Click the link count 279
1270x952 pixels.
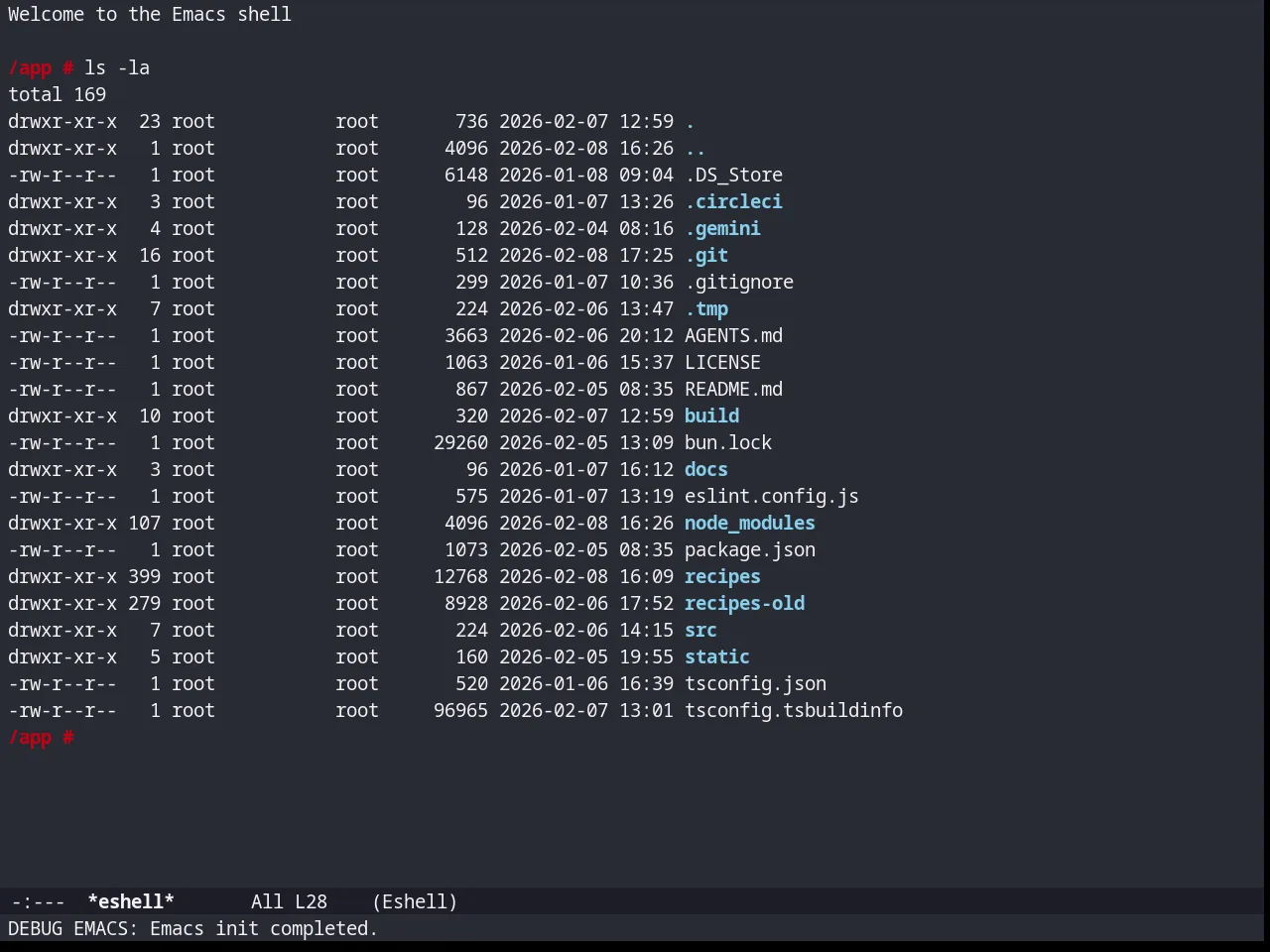click(x=144, y=603)
